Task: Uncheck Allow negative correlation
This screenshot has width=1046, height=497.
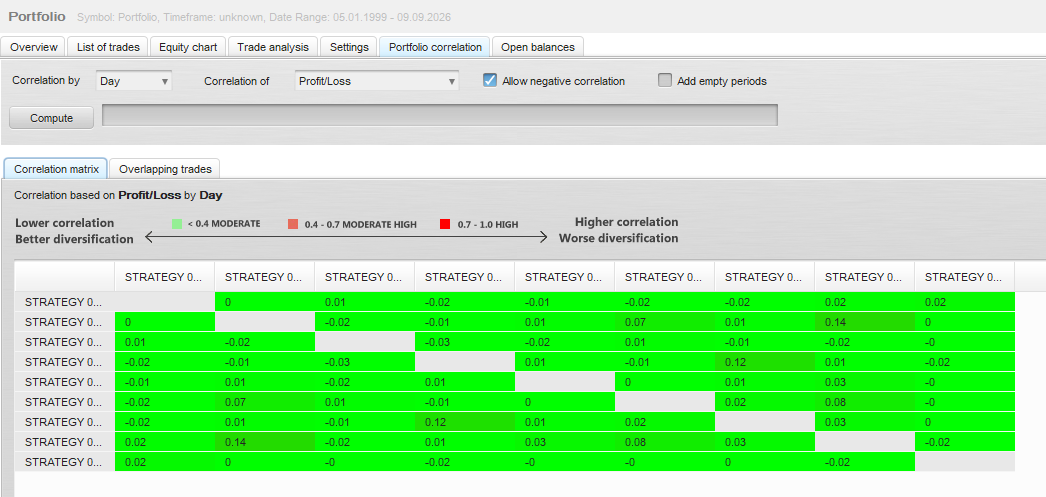Action: coord(490,81)
